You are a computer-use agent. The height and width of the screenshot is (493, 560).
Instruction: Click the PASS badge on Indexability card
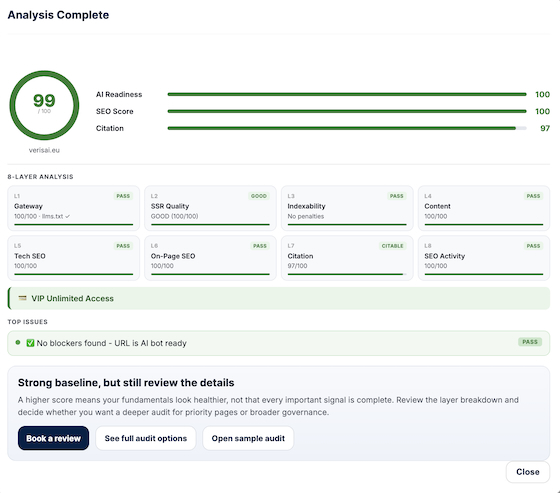(397, 196)
